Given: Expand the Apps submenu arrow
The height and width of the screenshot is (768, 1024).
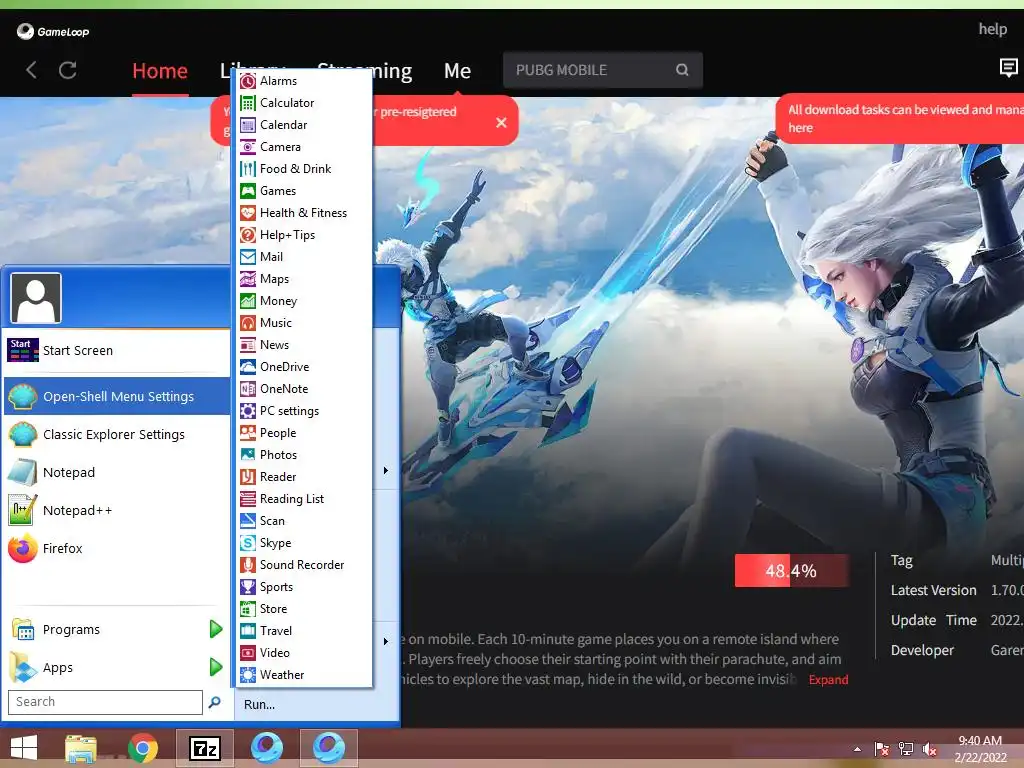Looking at the screenshot, I should click(216, 667).
